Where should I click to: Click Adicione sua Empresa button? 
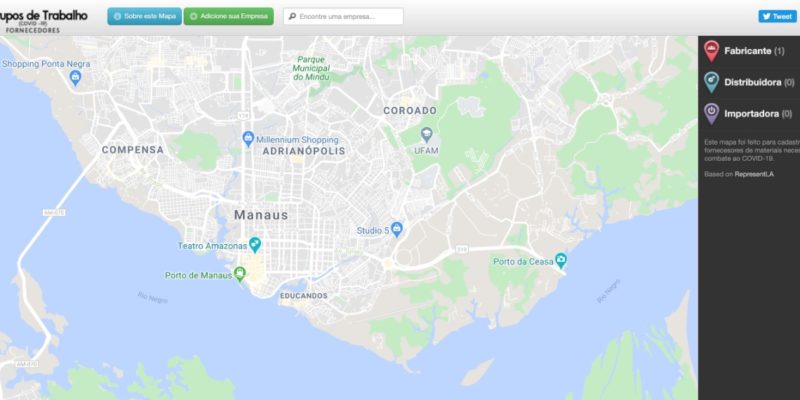[x=229, y=16]
